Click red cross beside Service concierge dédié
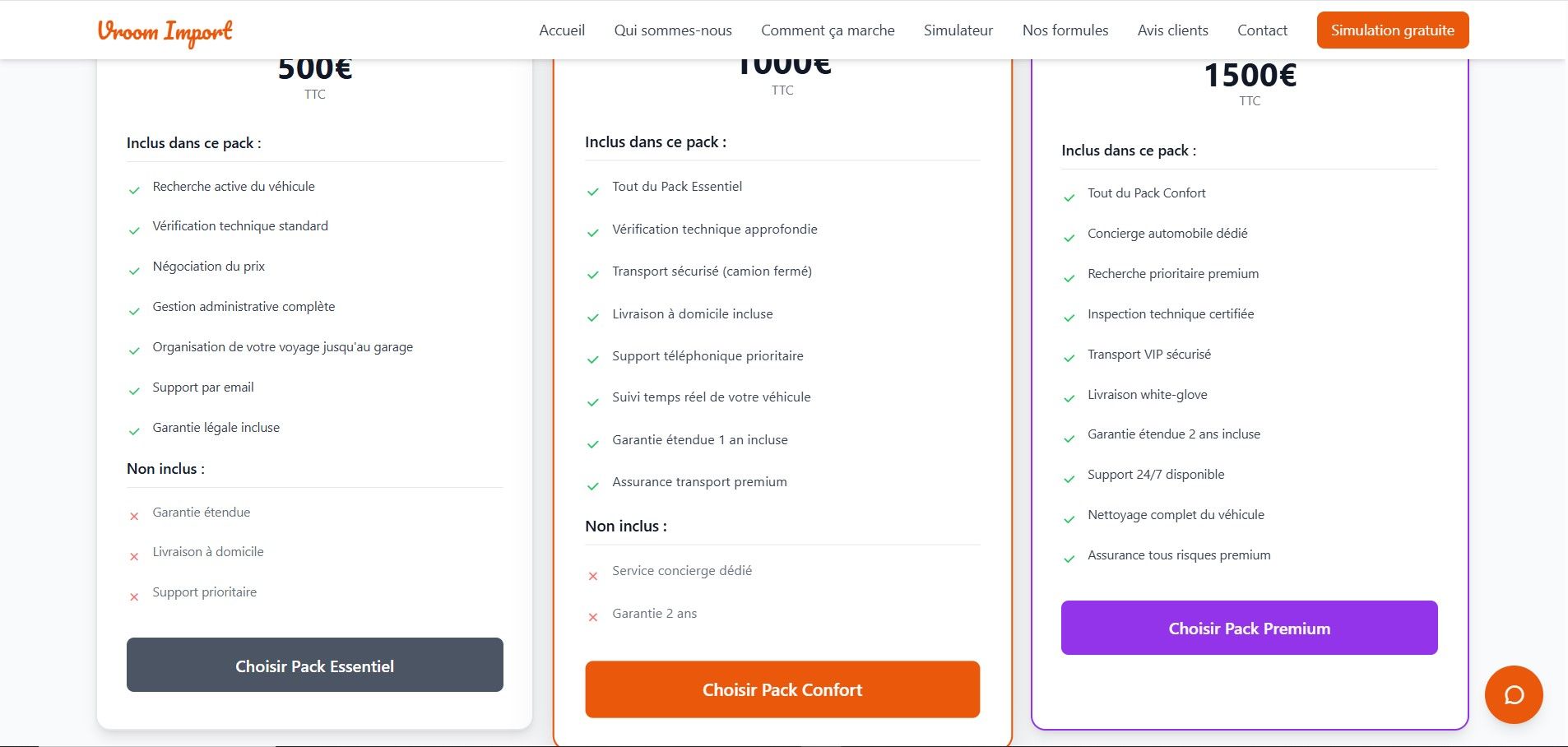Screen dimensions: 1568x747 click(x=592, y=576)
